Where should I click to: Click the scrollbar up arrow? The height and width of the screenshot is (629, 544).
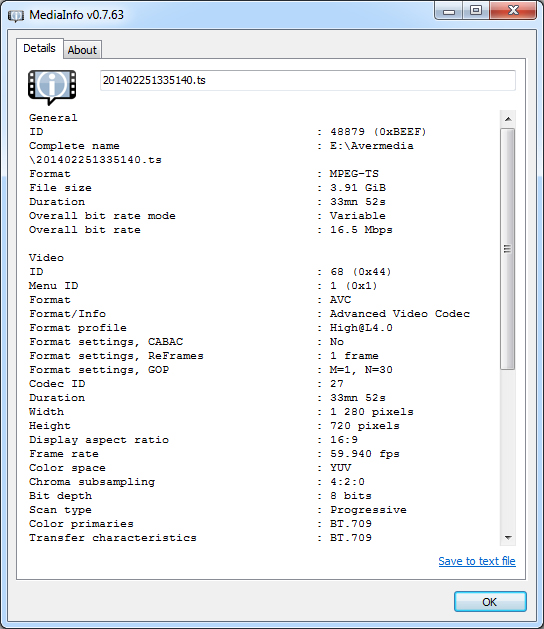(x=508, y=119)
